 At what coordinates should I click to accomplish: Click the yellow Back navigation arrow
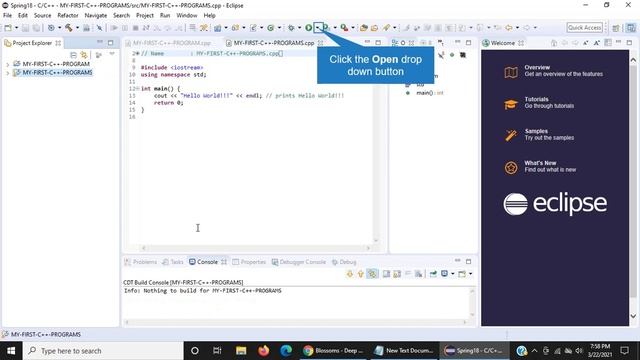[x=509, y=28]
